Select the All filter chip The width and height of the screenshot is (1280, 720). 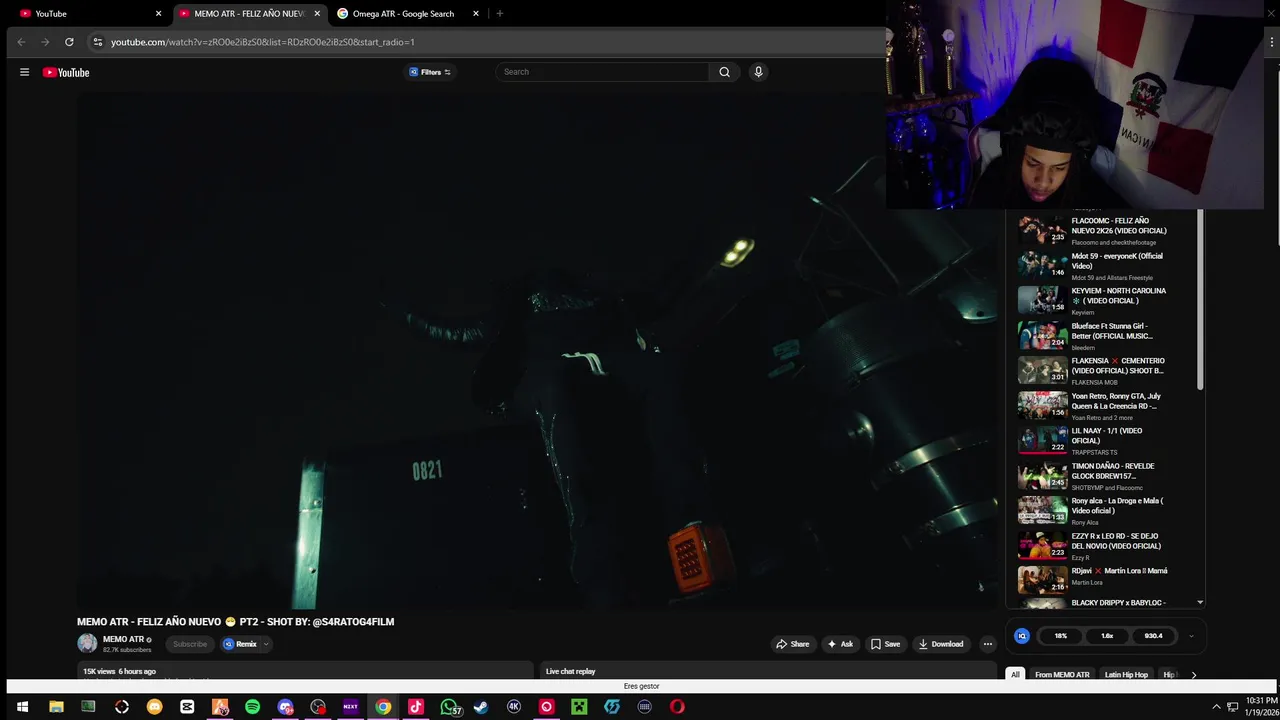point(1015,675)
